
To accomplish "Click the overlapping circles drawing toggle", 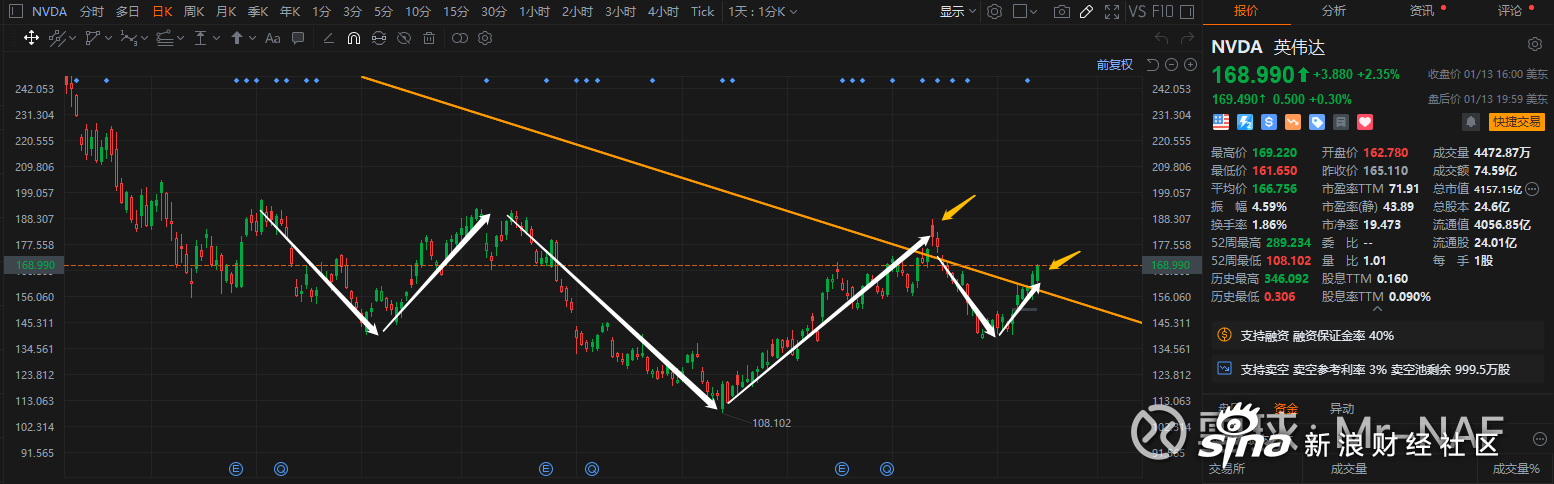I will (x=460, y=38).
